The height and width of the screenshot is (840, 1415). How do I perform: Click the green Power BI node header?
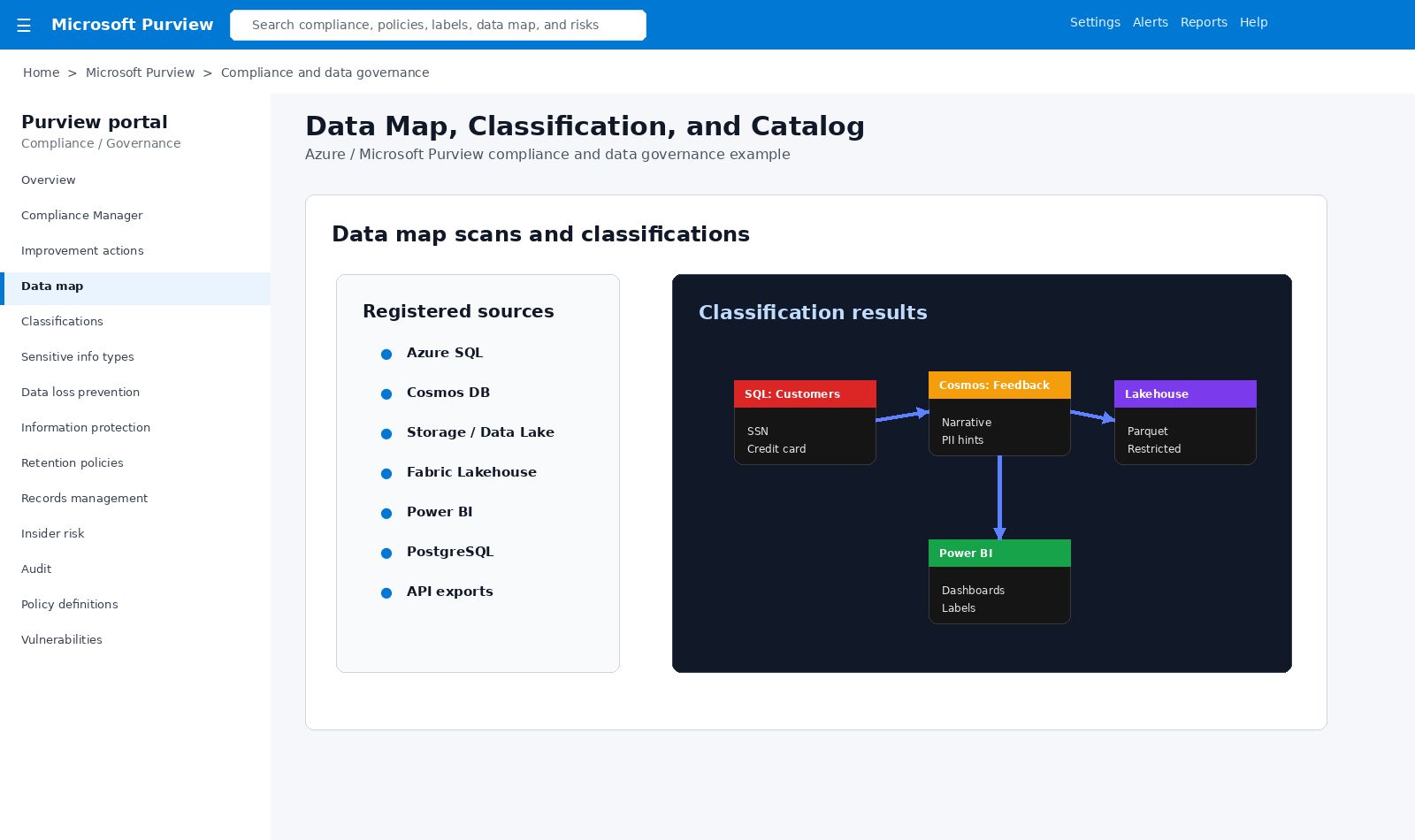pyautogui.click(x=999, y=554)
